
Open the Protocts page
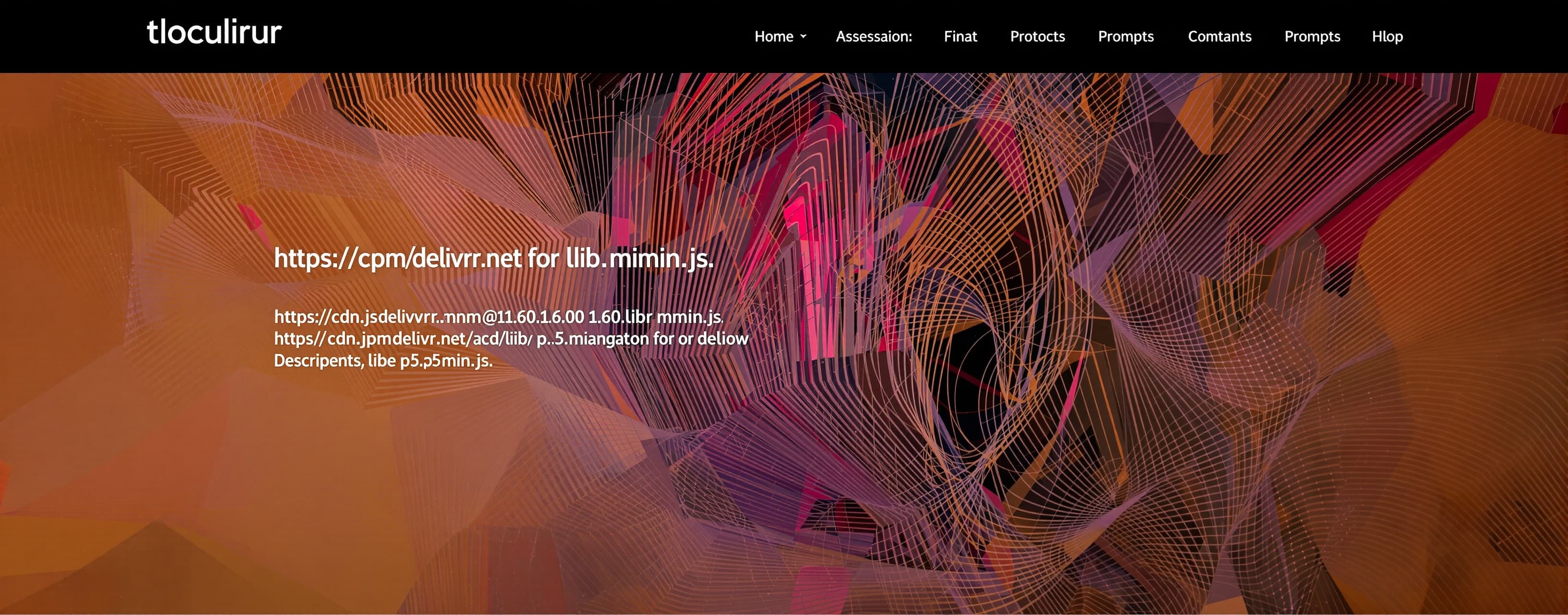[1037, 37]
